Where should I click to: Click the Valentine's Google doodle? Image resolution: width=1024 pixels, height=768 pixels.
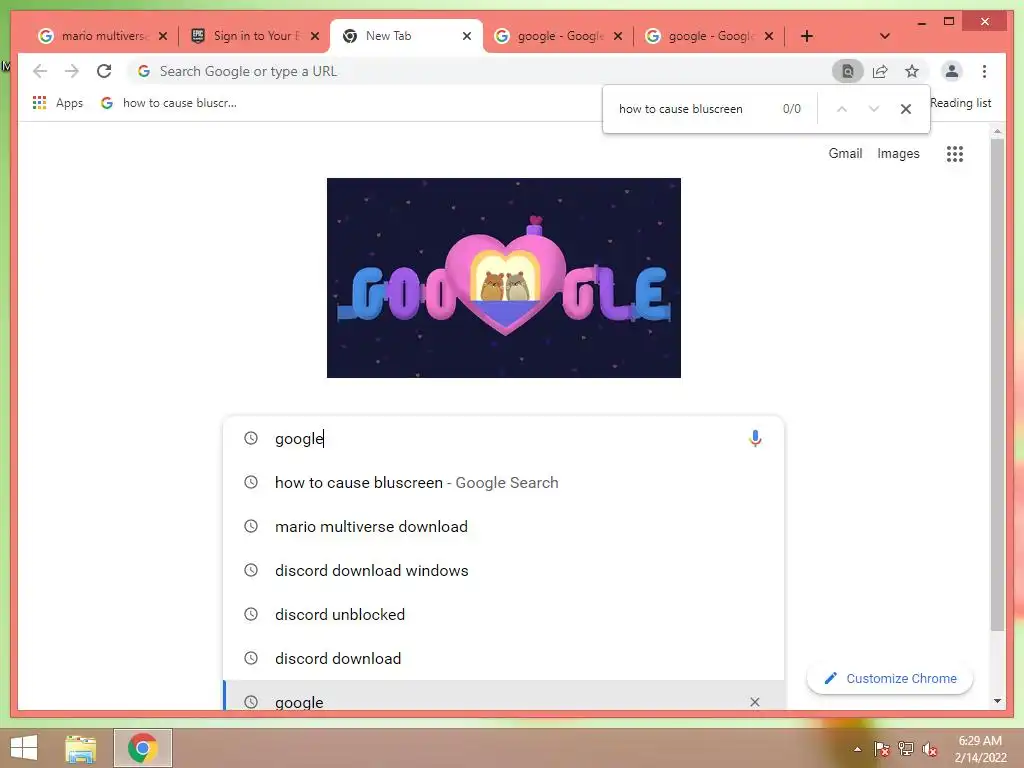[x=504, y=278]
